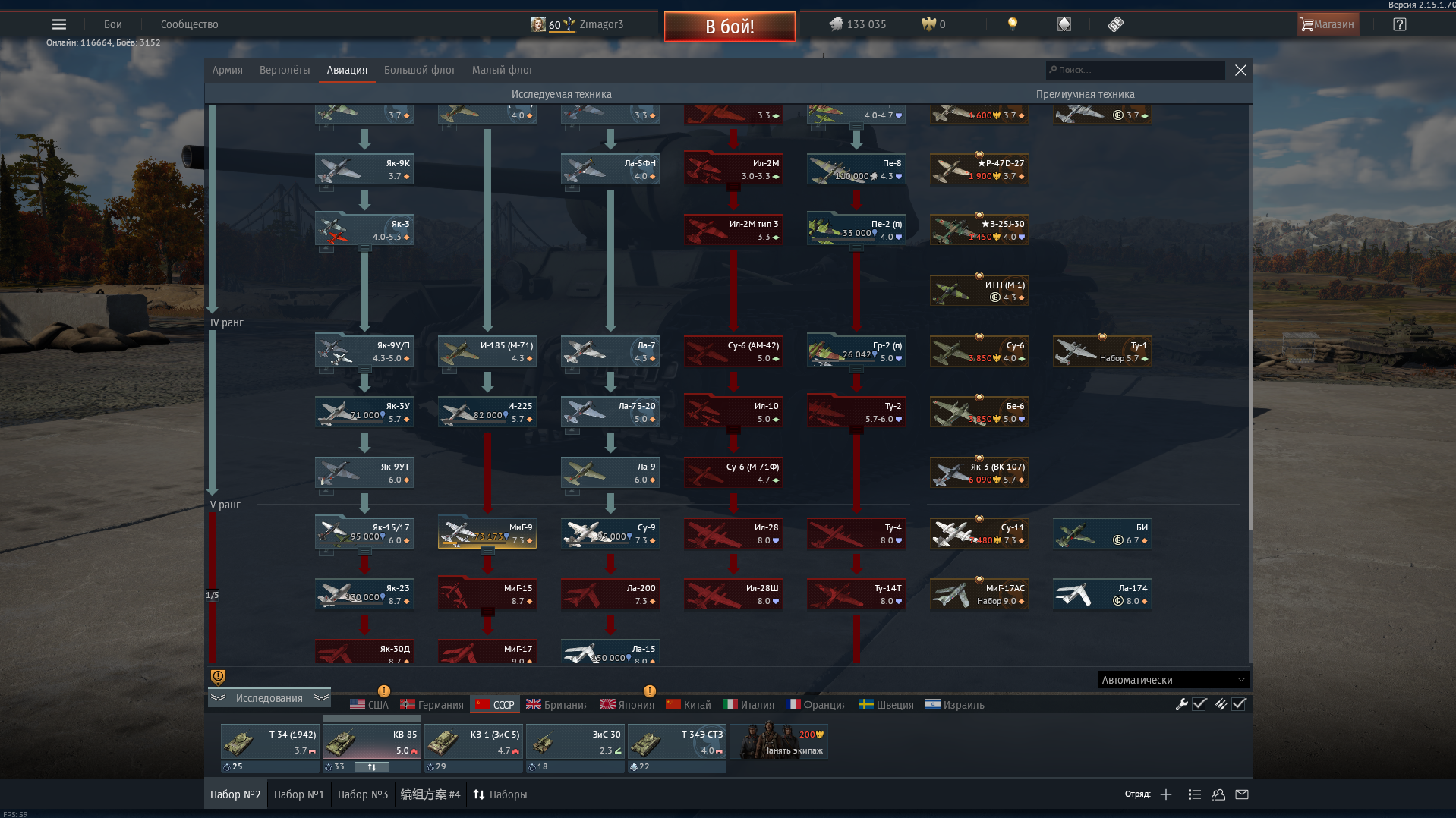Open the Сообщество menu

(190, 24)
